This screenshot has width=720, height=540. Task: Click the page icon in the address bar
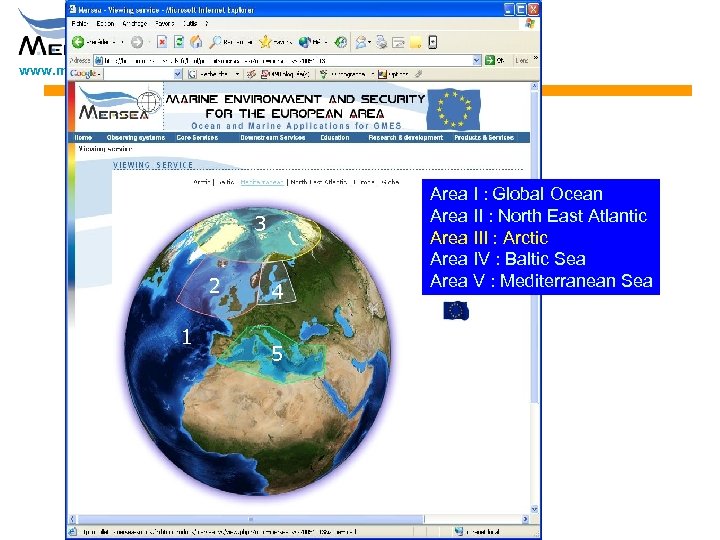pos(99,61)
